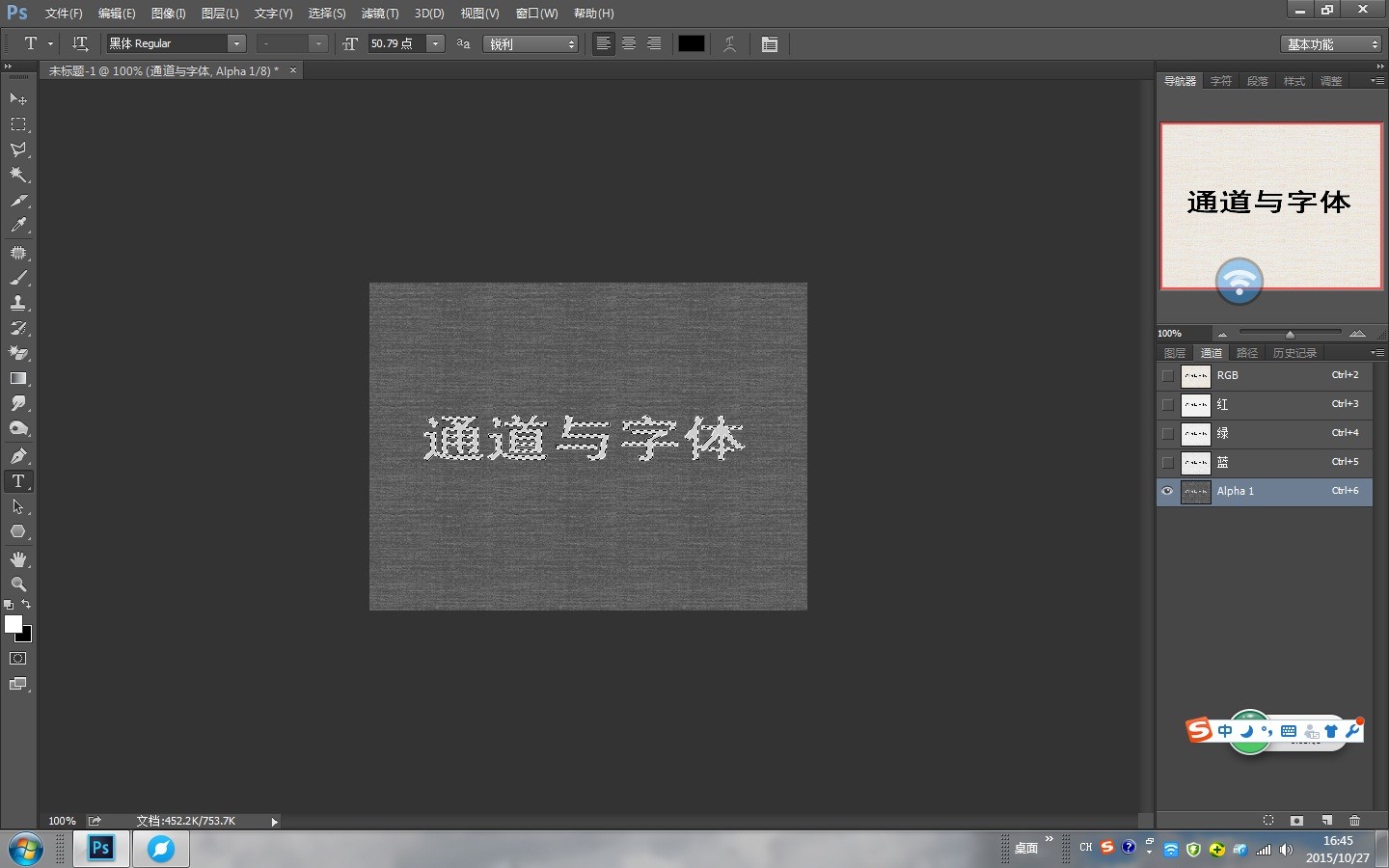Click the Photoshop taskbar button

pos(101,849)
